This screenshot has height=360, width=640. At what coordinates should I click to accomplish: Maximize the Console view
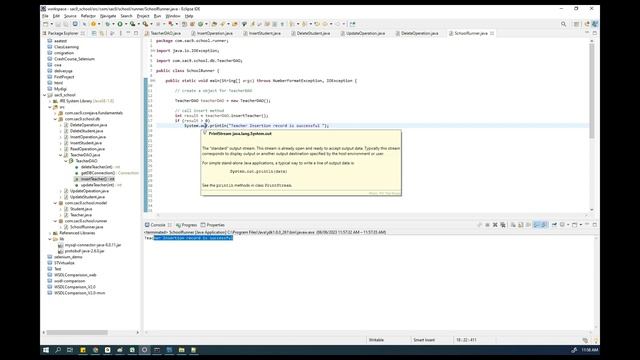(595, 224)
